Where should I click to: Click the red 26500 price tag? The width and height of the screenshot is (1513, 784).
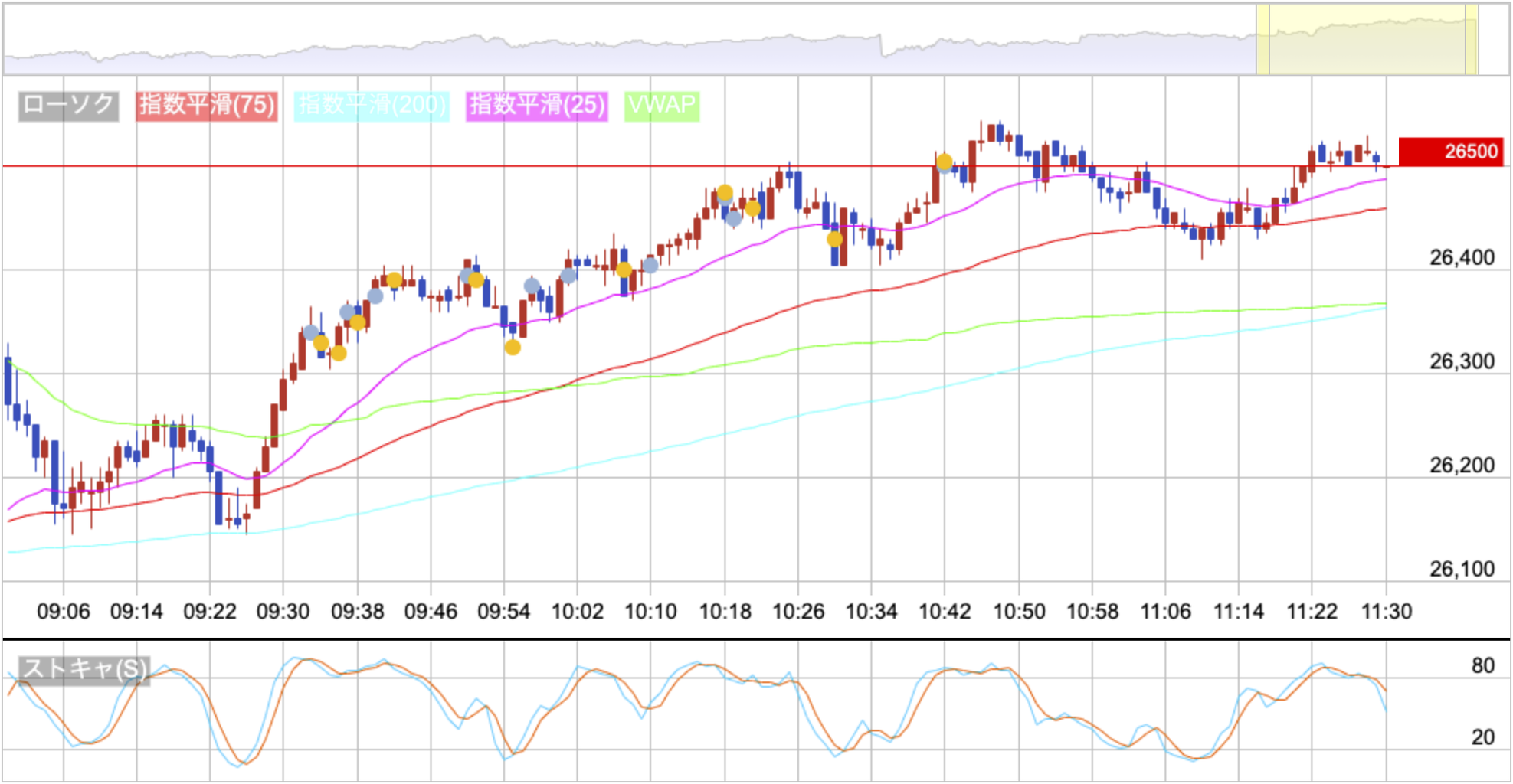click(1451, 152)
